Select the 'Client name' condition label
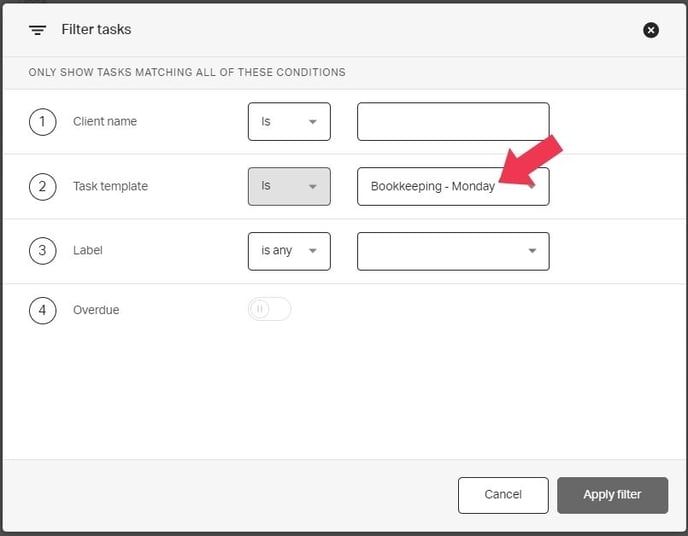Image resolution: width=688 pixels, height=536 pixels. tap(105, 122)
